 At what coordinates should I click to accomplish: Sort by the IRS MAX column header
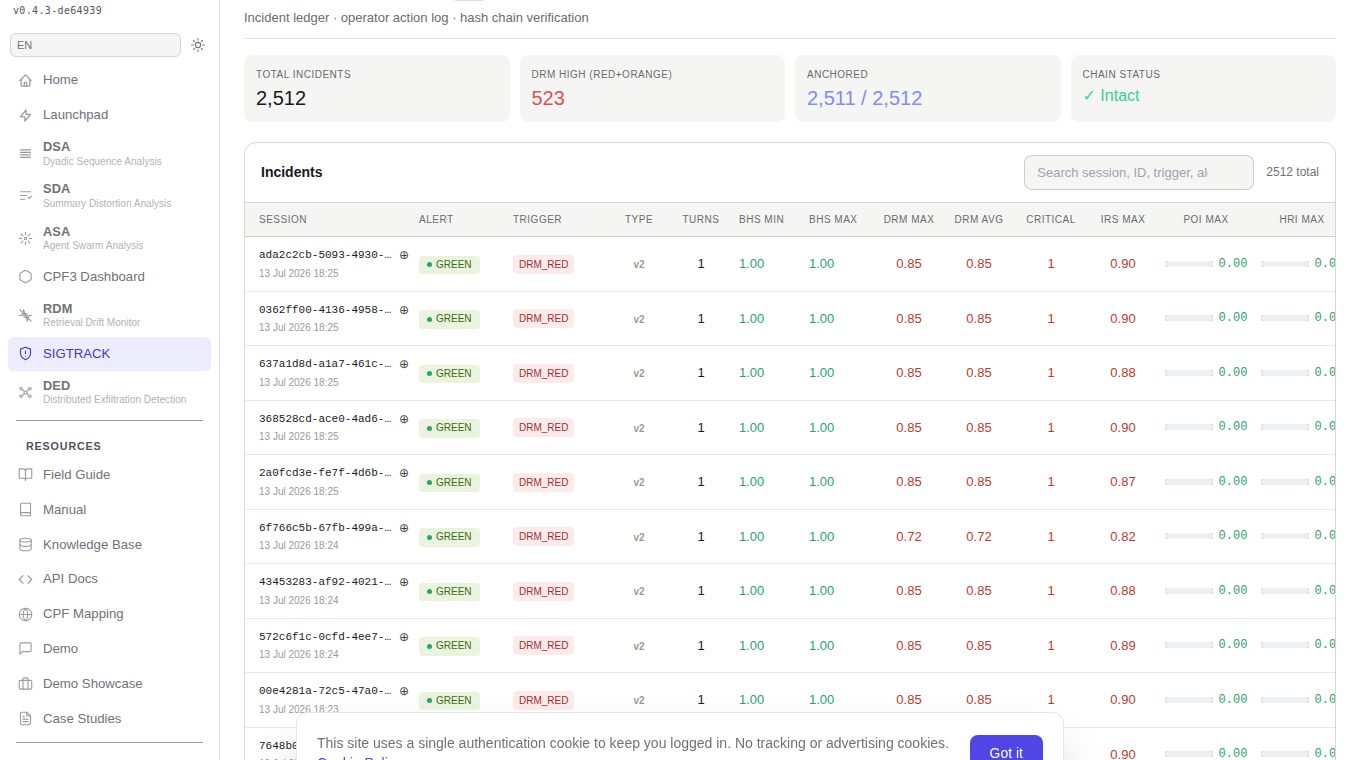click(x=1123, y=219)
